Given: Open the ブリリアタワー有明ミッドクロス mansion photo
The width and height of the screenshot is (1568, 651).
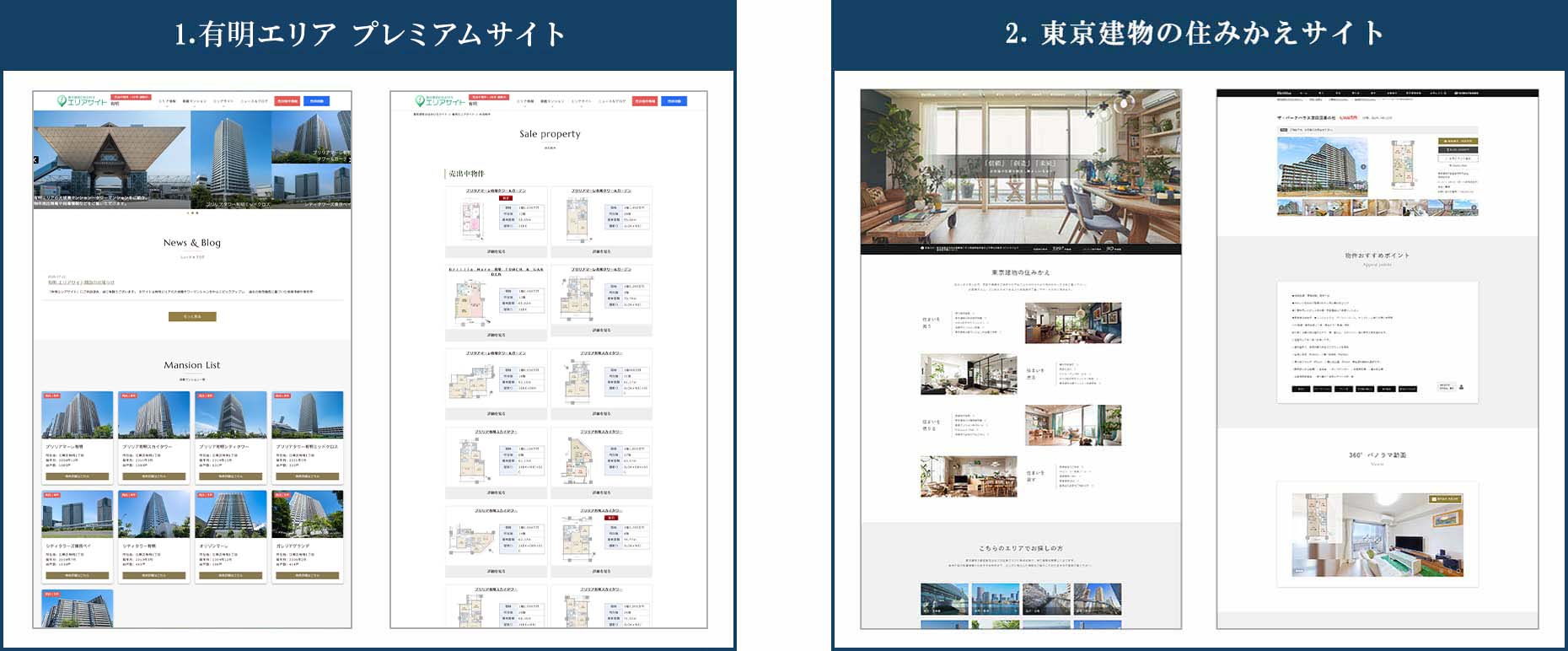Looking at the screenshot, I should click(307, 415).
